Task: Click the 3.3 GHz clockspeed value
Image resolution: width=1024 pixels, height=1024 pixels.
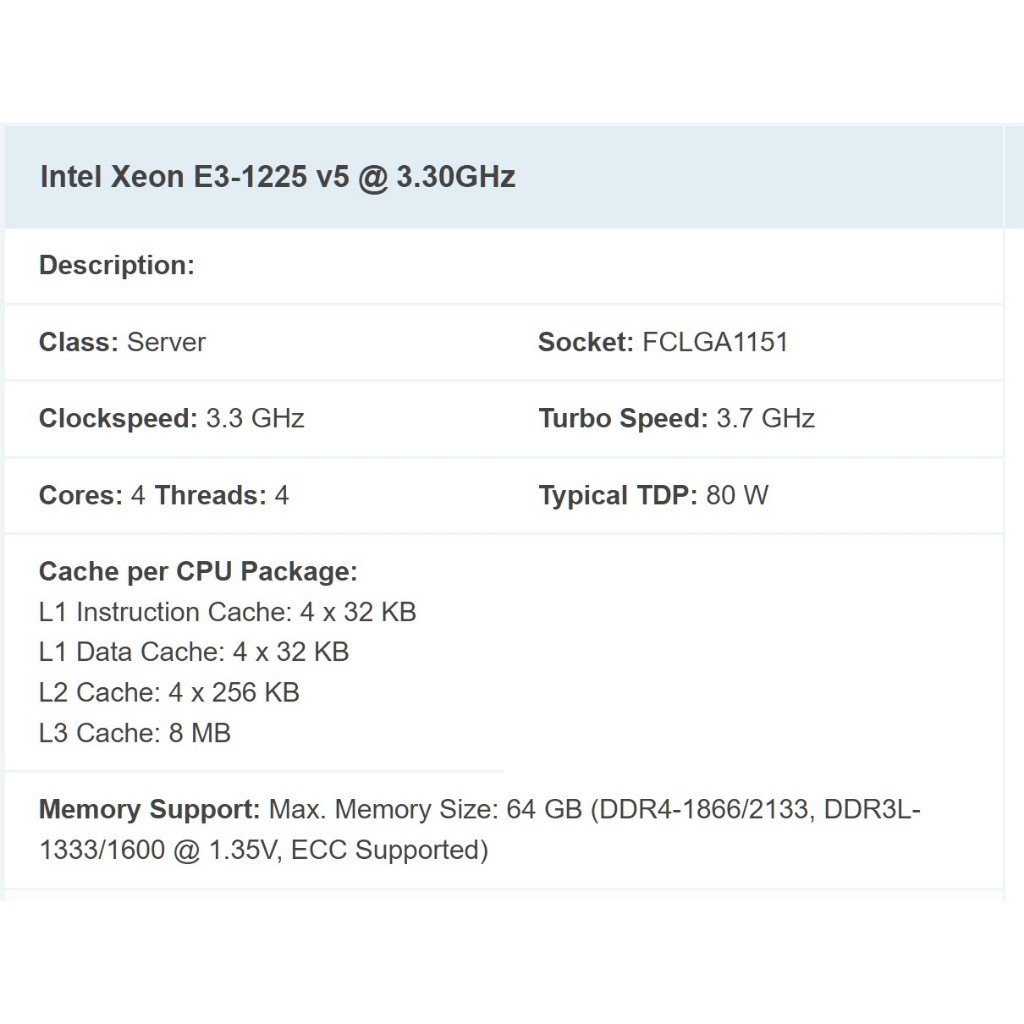Action: tap(255, 418)
